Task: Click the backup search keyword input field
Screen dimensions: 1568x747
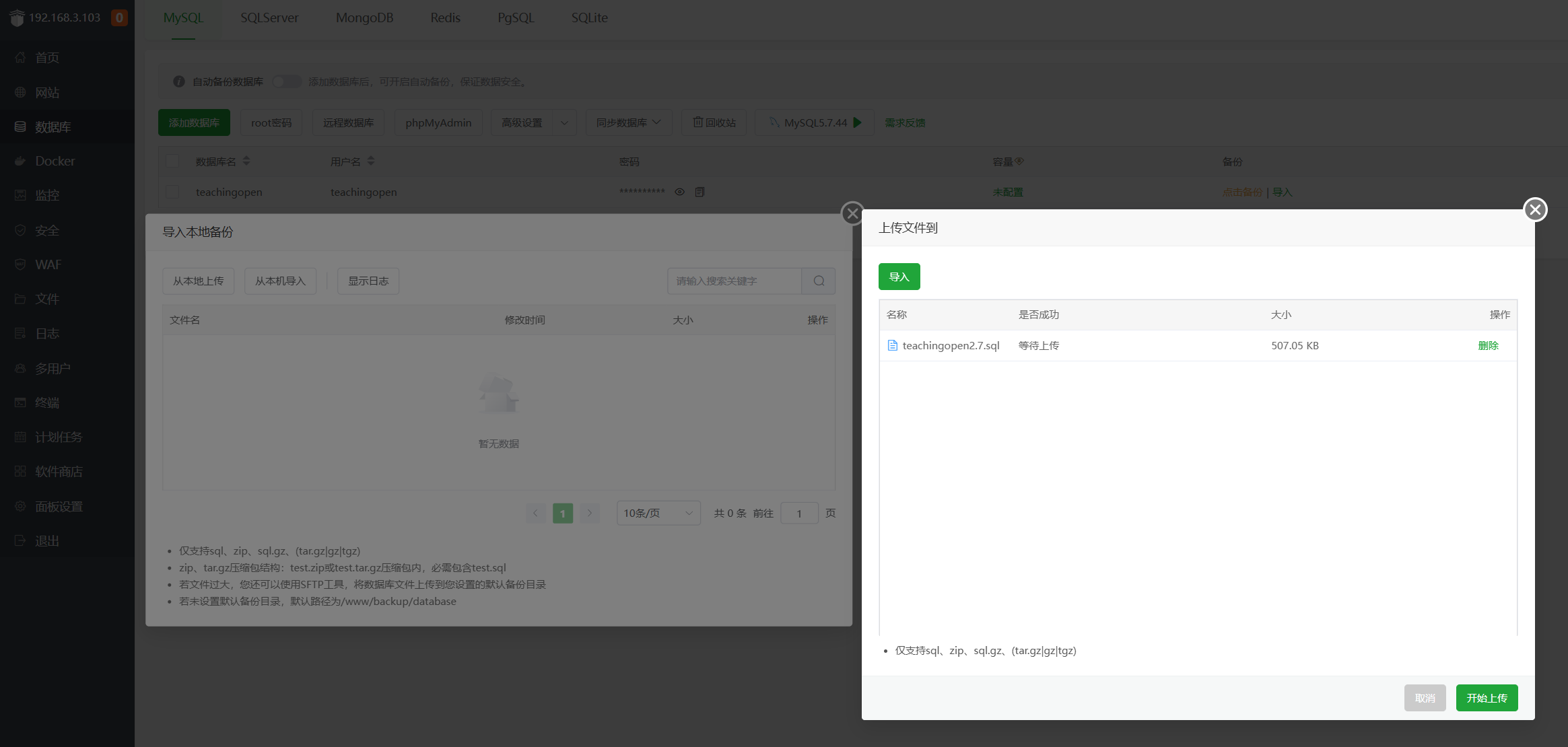Action: (734, 281)
